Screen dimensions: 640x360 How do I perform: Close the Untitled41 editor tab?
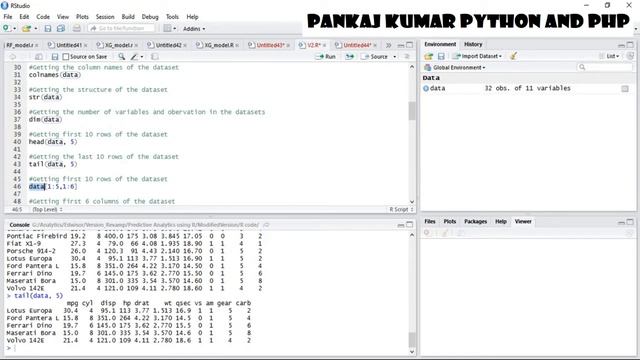point(85,45)
